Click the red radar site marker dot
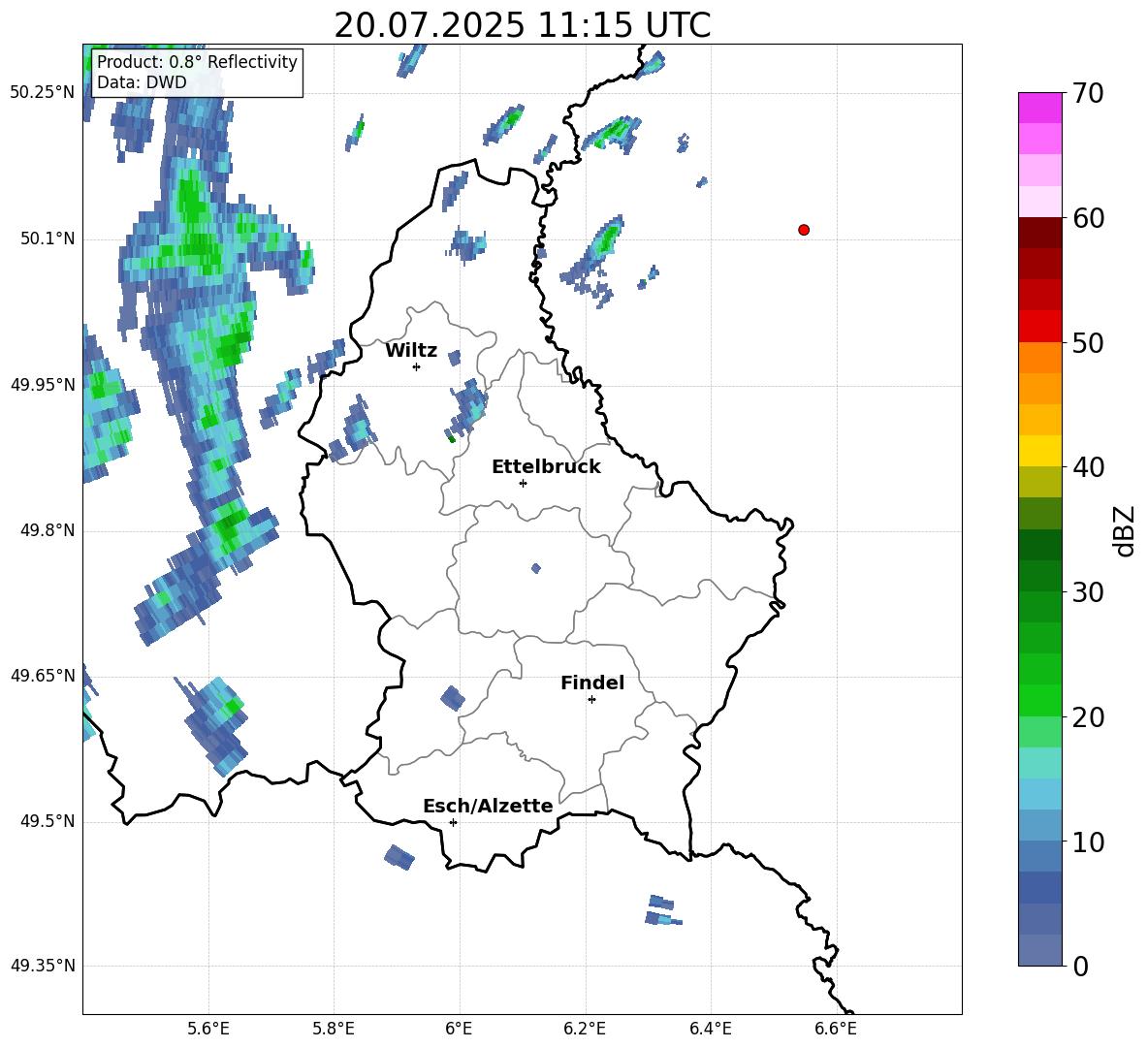The width and height of the screenshot is (1148, 1048). tap(803, 230)
